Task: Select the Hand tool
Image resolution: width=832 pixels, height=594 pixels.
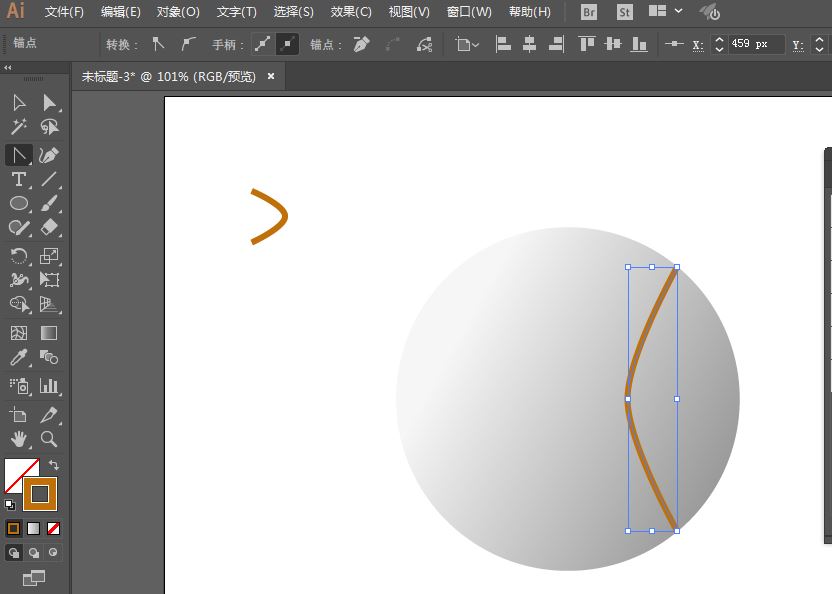Action: coord(19,439)
